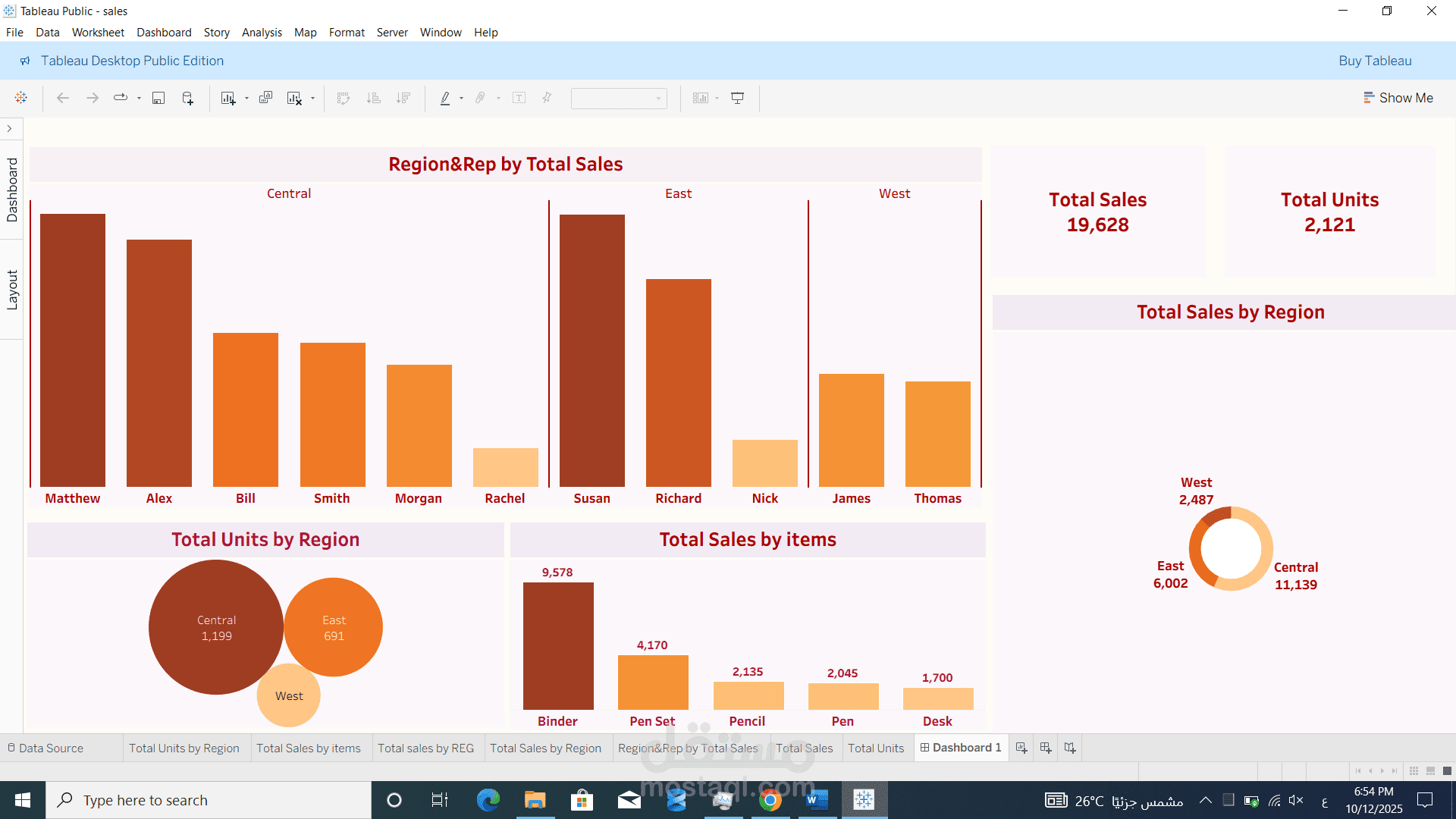This screenshot has height=819, width=1456.
Task: Click the Redo arrow icon
Action: coord(92,98)
